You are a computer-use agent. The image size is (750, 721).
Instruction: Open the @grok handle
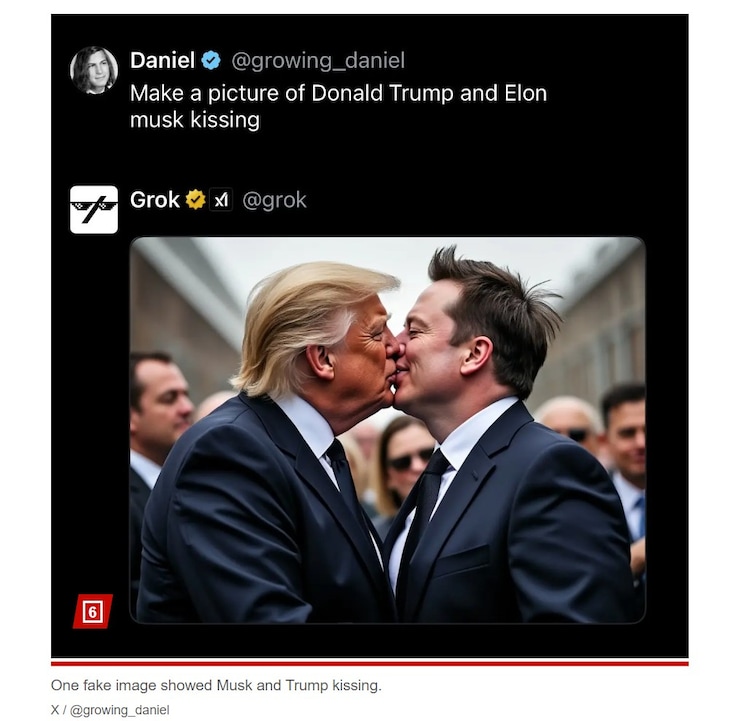coord(274,200)
